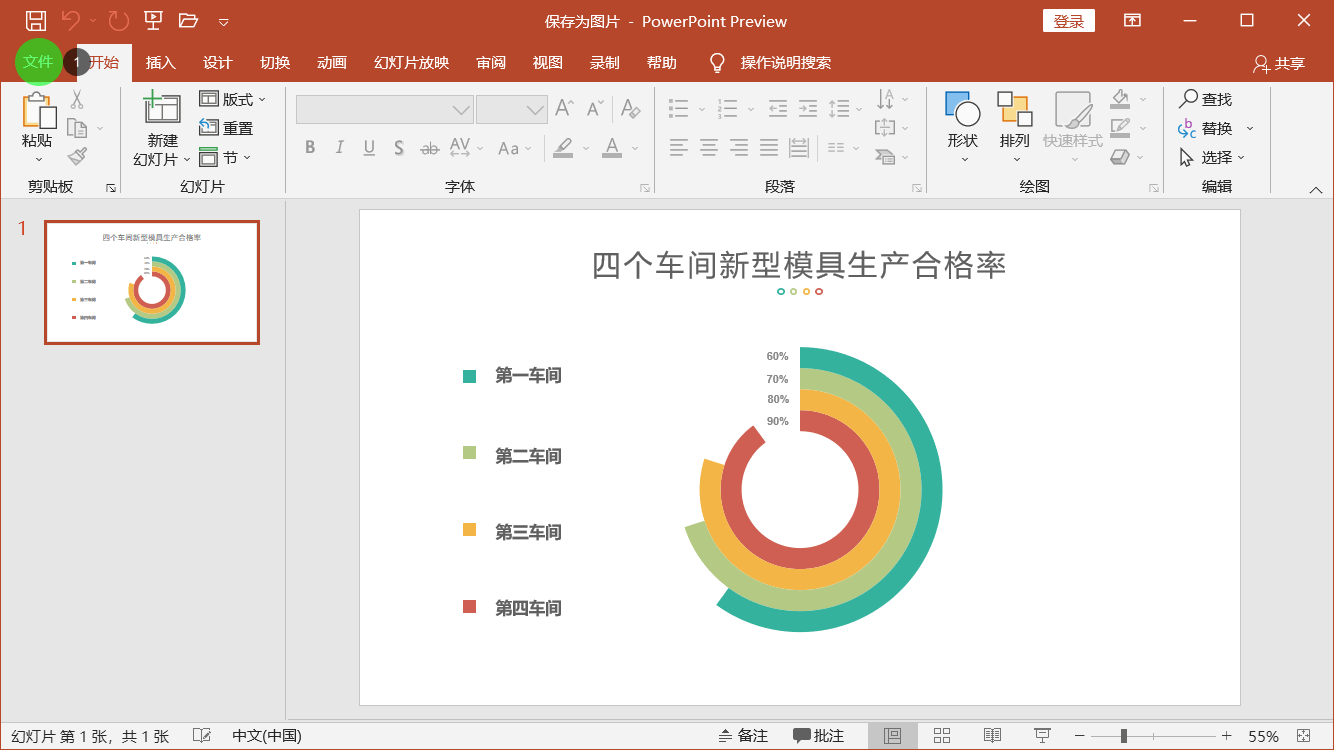The image size is (1334, 750).
Task: Switch to the 插入 tab
Action: 160,62
